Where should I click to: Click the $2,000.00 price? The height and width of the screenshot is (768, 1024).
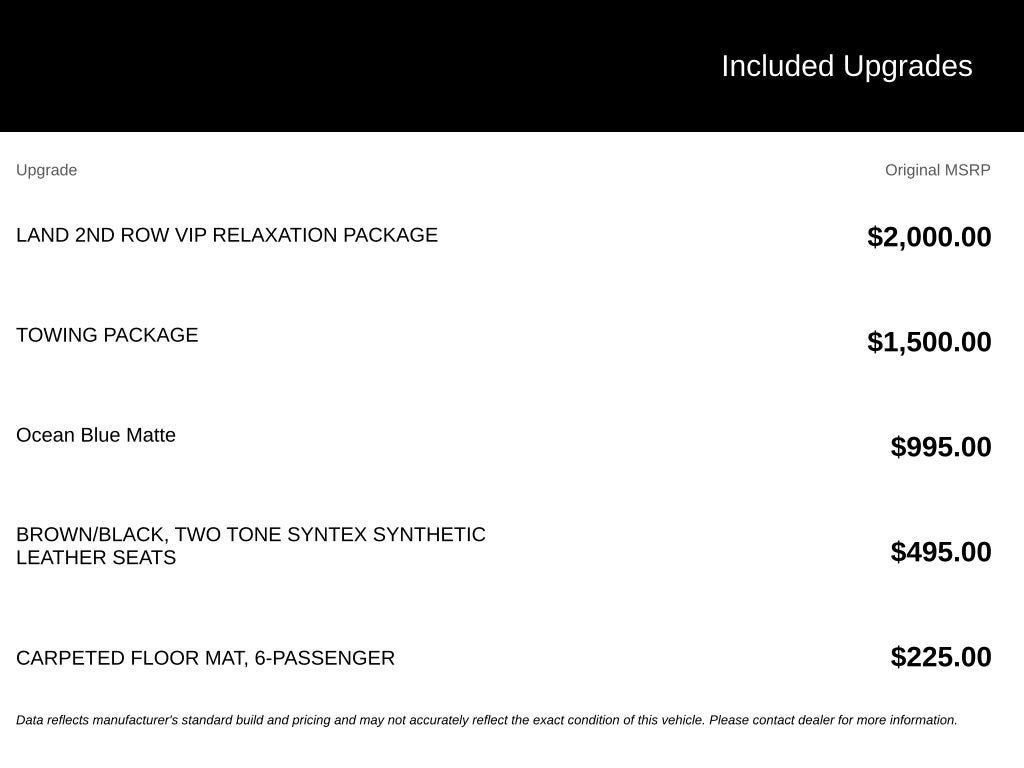point(929,237)
